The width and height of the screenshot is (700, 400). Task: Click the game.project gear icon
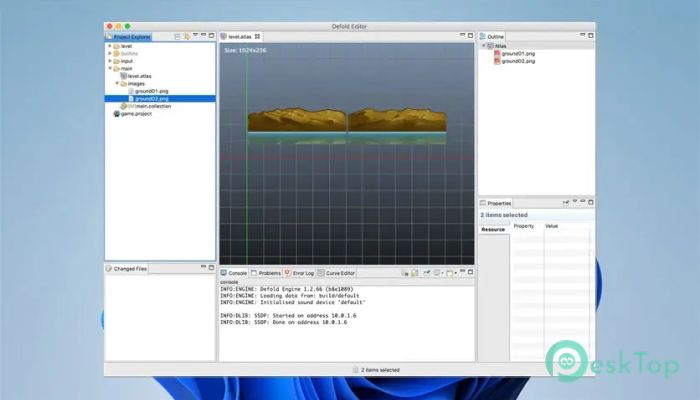tap(117, 114)
